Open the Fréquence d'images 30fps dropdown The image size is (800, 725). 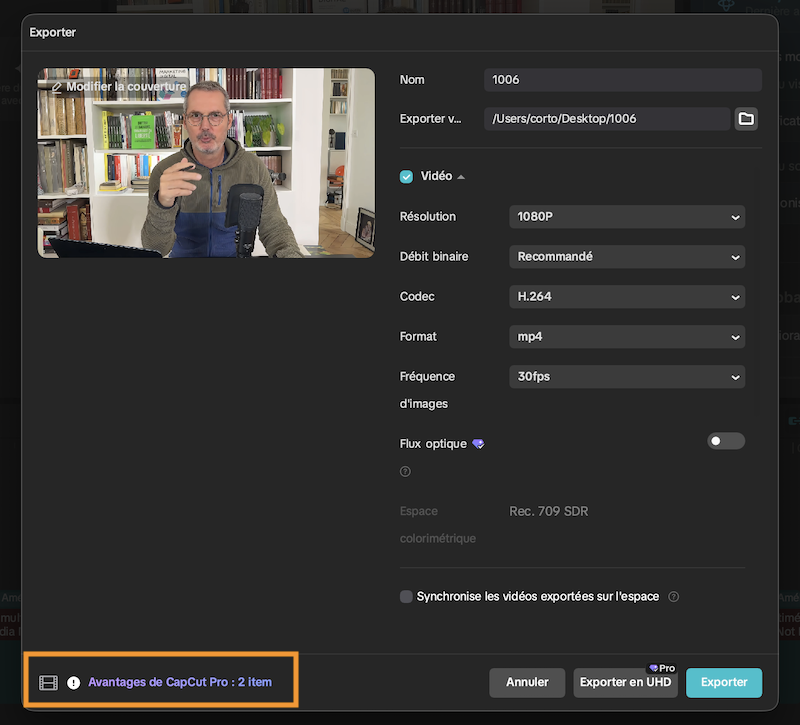(x=627, y=377)
